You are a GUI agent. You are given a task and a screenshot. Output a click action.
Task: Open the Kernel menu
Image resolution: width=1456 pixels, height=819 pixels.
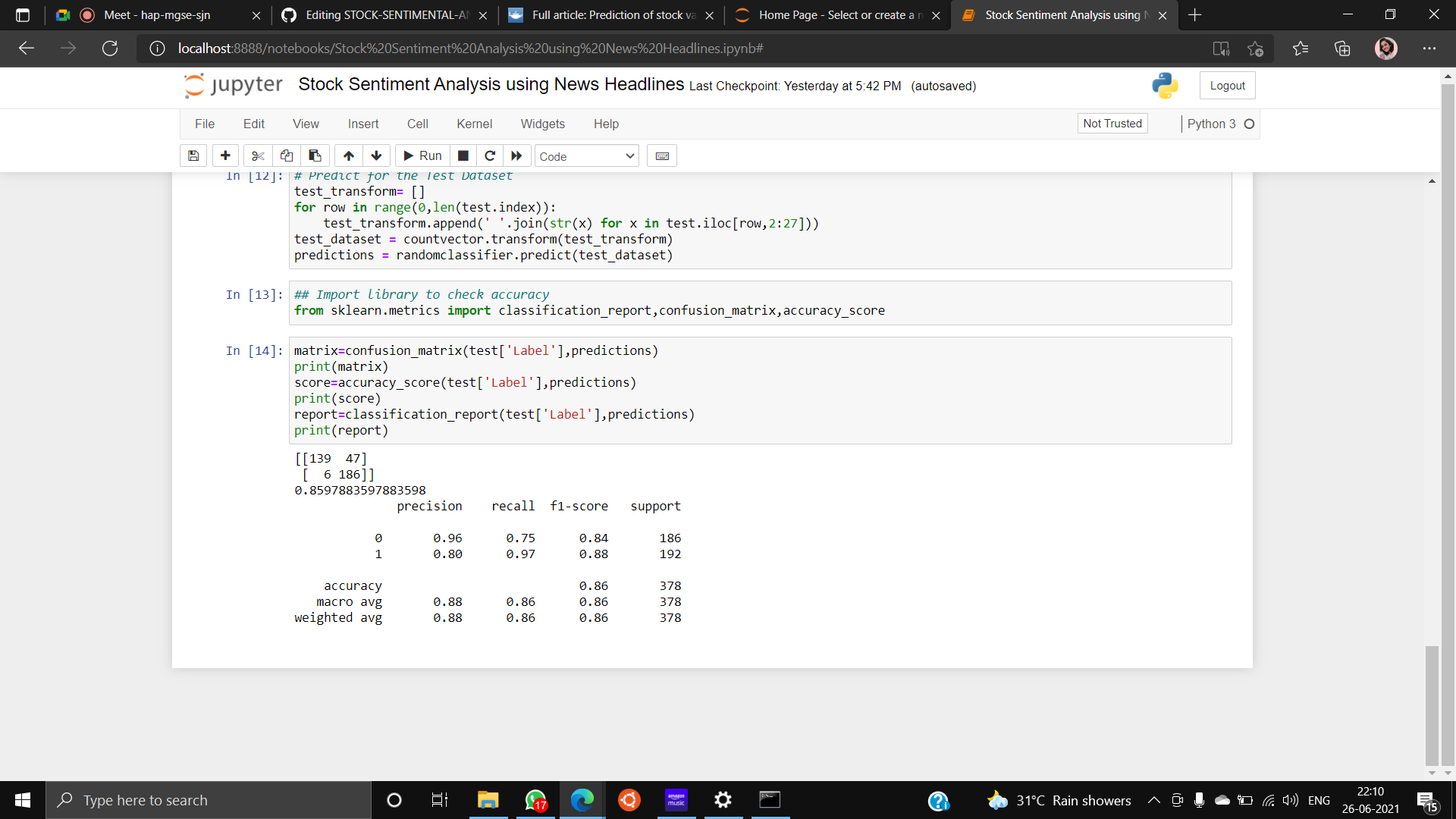tap(475, 124)
